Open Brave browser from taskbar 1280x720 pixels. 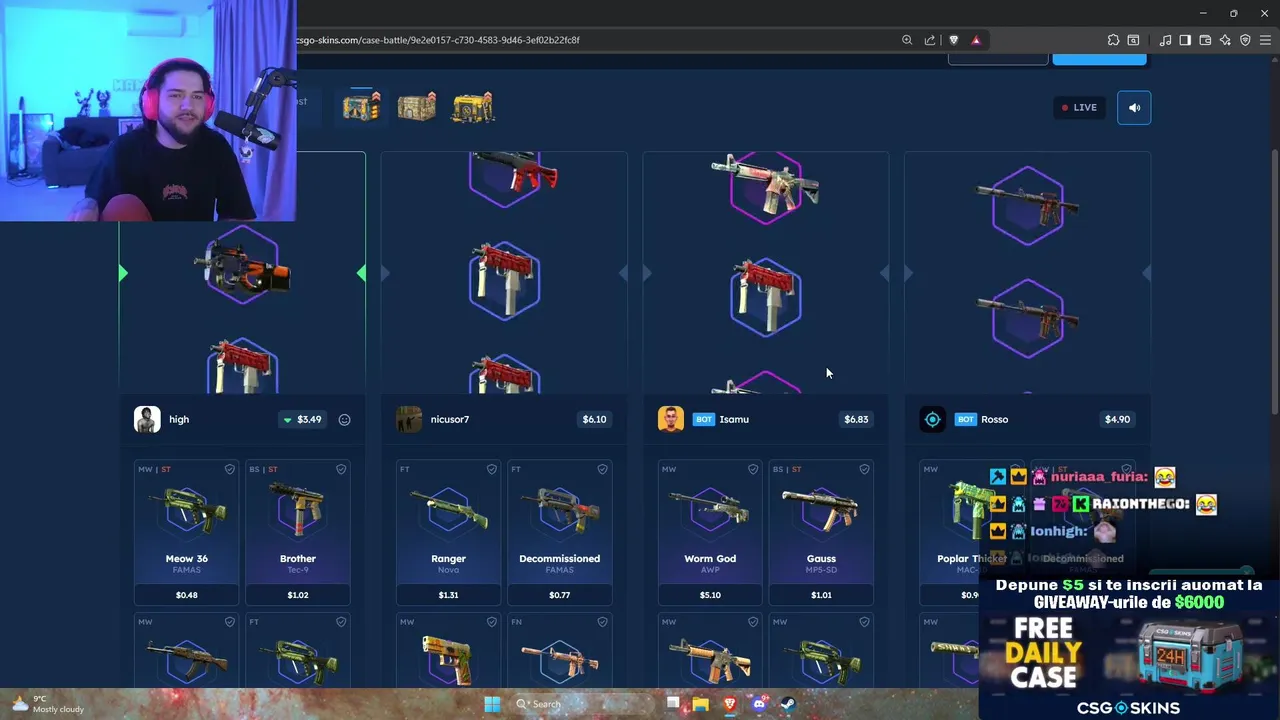pos(730,704)
